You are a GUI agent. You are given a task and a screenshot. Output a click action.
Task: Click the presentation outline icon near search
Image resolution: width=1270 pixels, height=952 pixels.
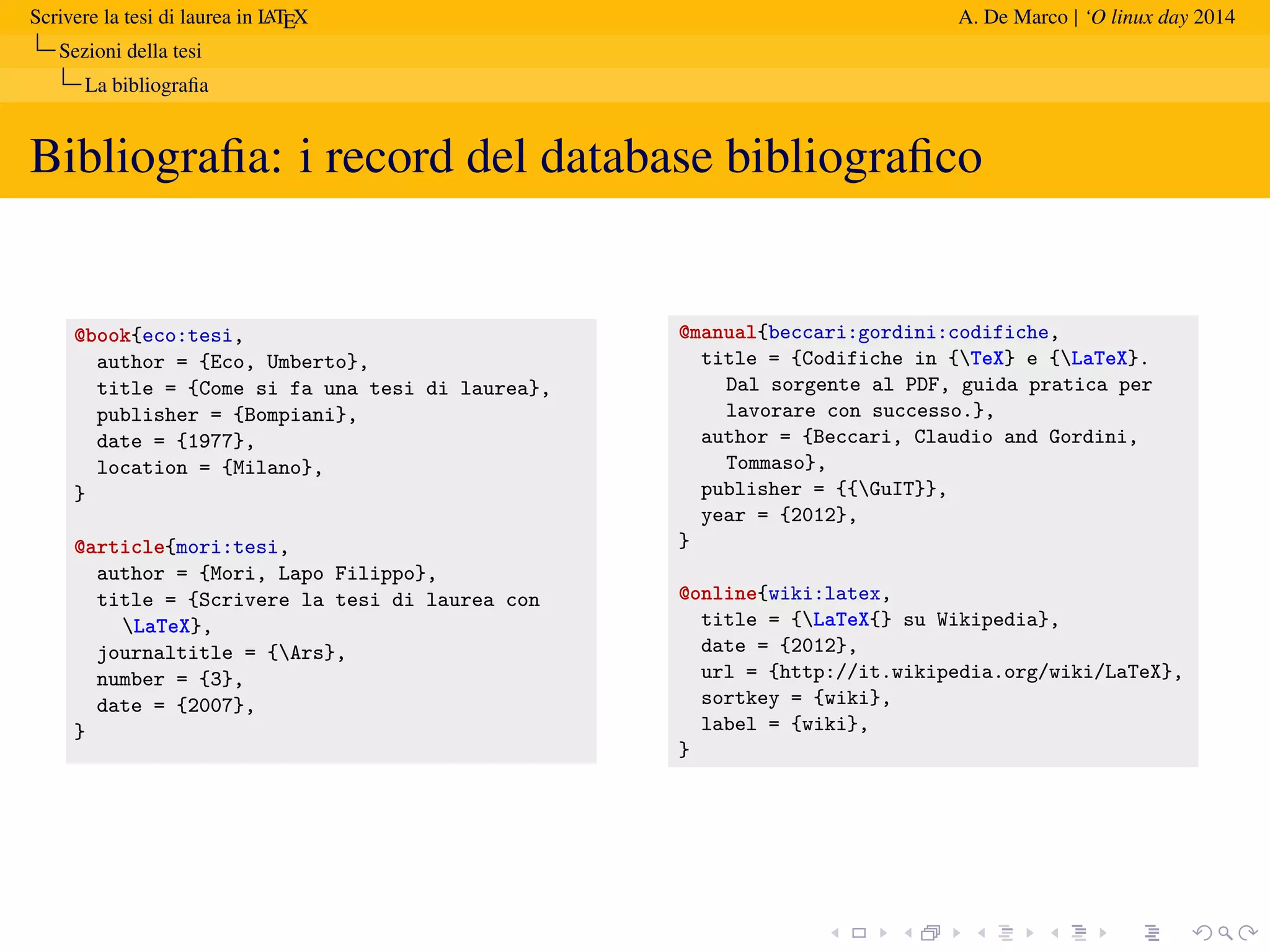pos(1152,933)
